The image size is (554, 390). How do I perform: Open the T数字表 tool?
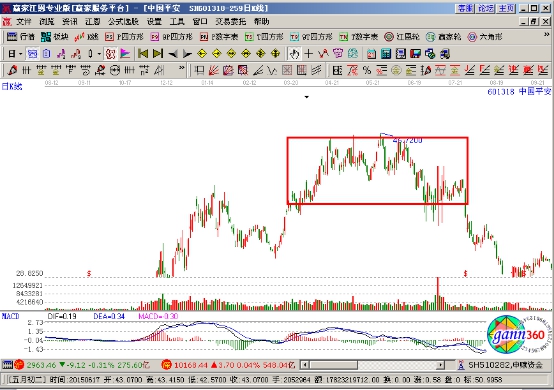359,36
